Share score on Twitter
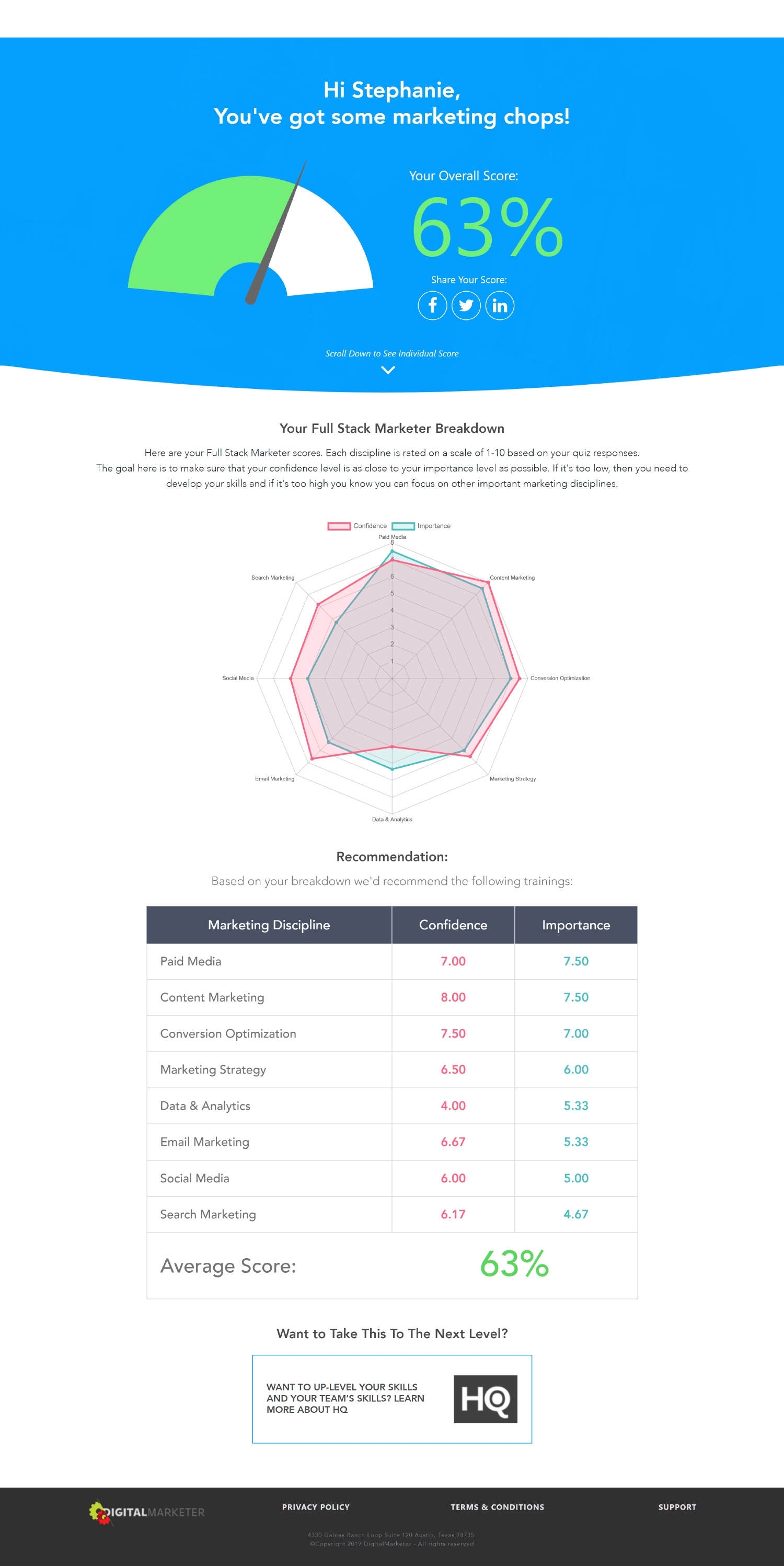Viewport: 784px width, 1566px height. tap(466, 305)
